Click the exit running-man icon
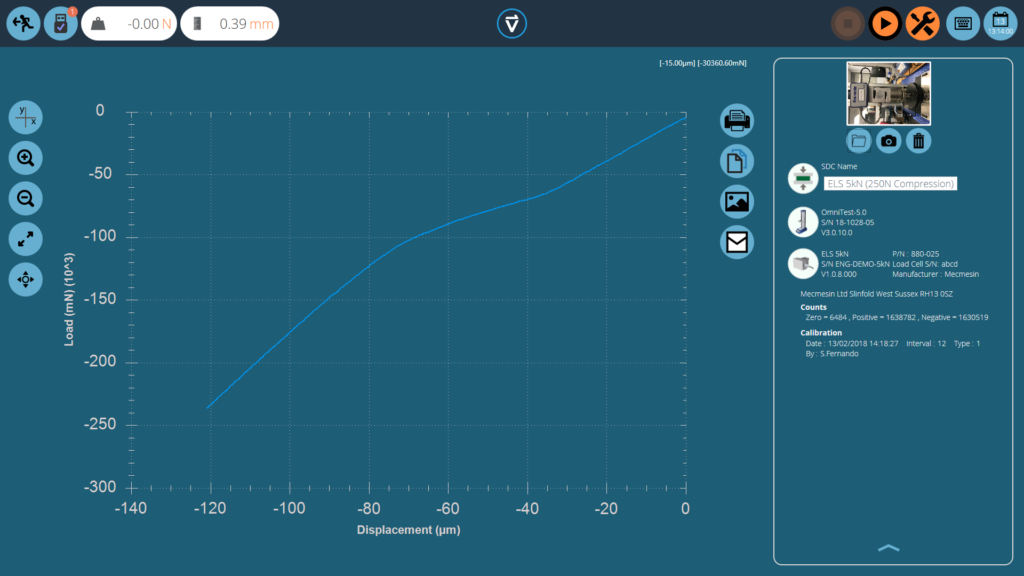The width and height of the screenshot is (1024, 576). [23, 23]
